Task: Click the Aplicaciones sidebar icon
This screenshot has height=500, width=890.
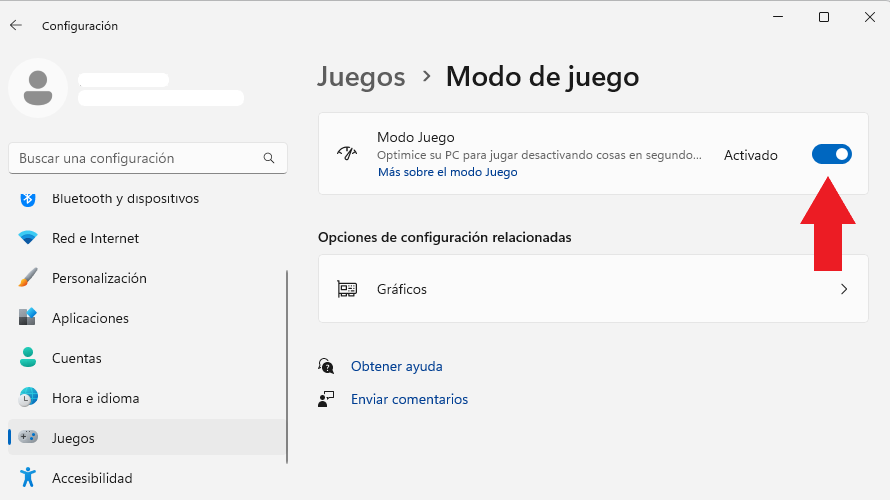Action: click(x=28, y=317)
